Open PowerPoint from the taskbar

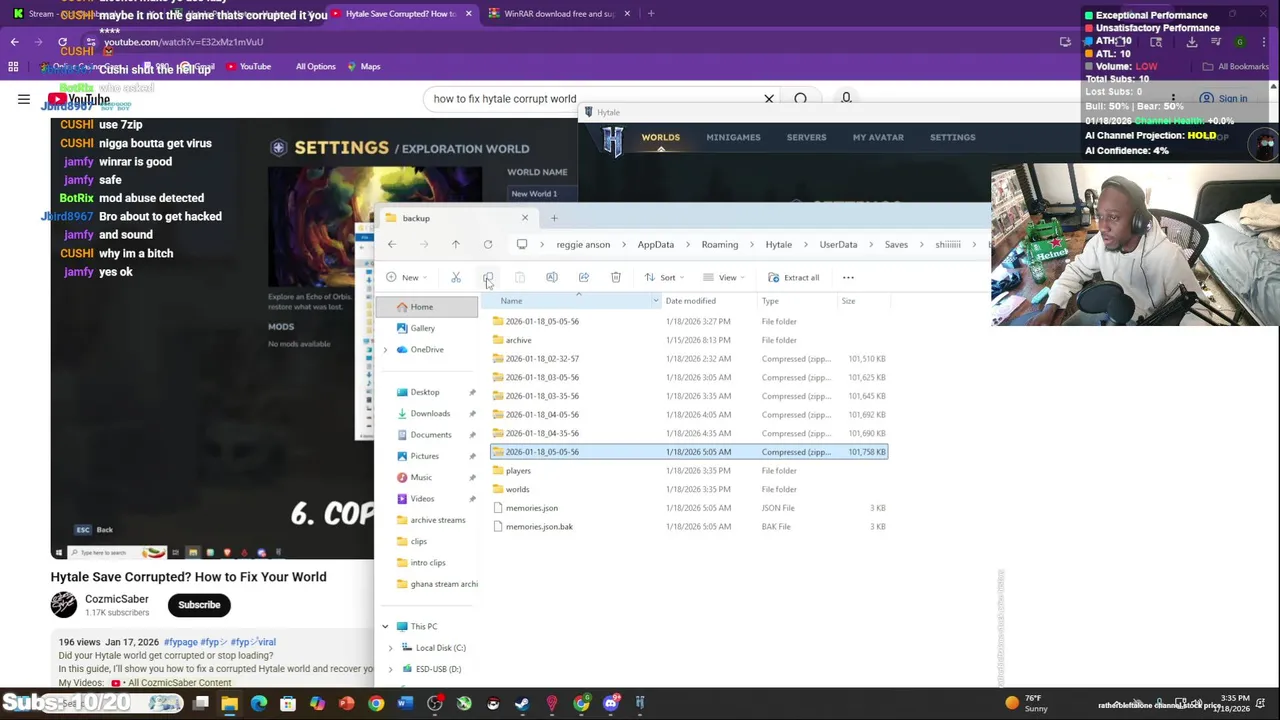[346, 704]
